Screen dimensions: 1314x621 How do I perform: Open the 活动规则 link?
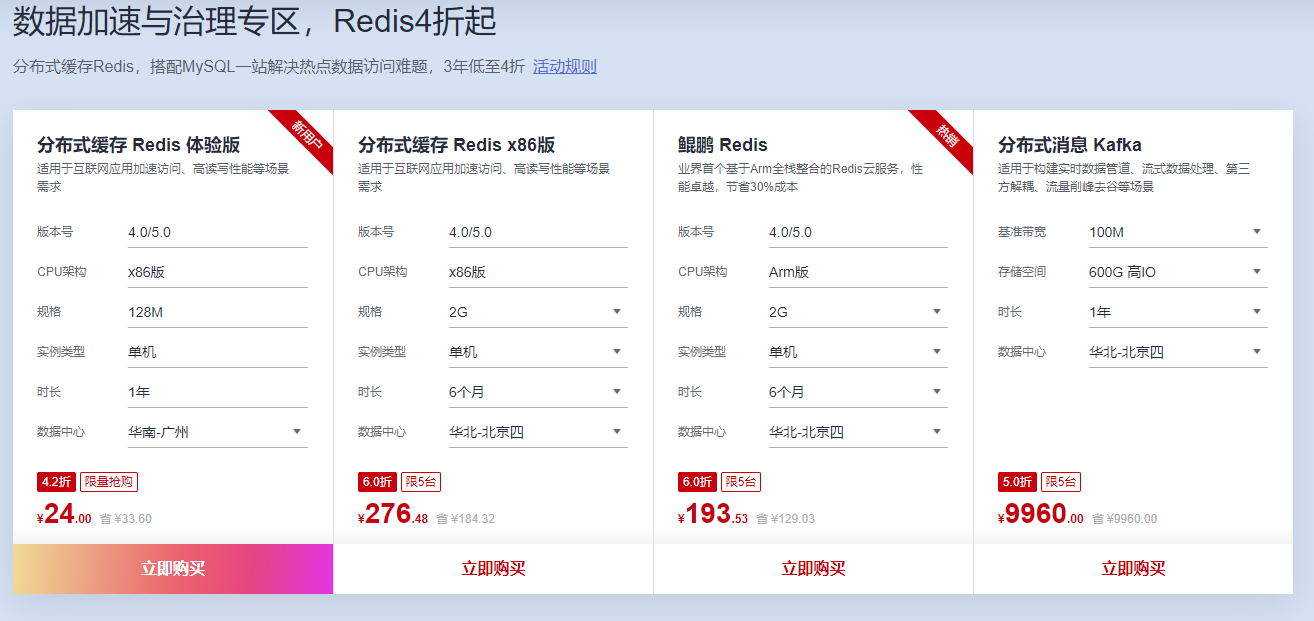point(565,67)
